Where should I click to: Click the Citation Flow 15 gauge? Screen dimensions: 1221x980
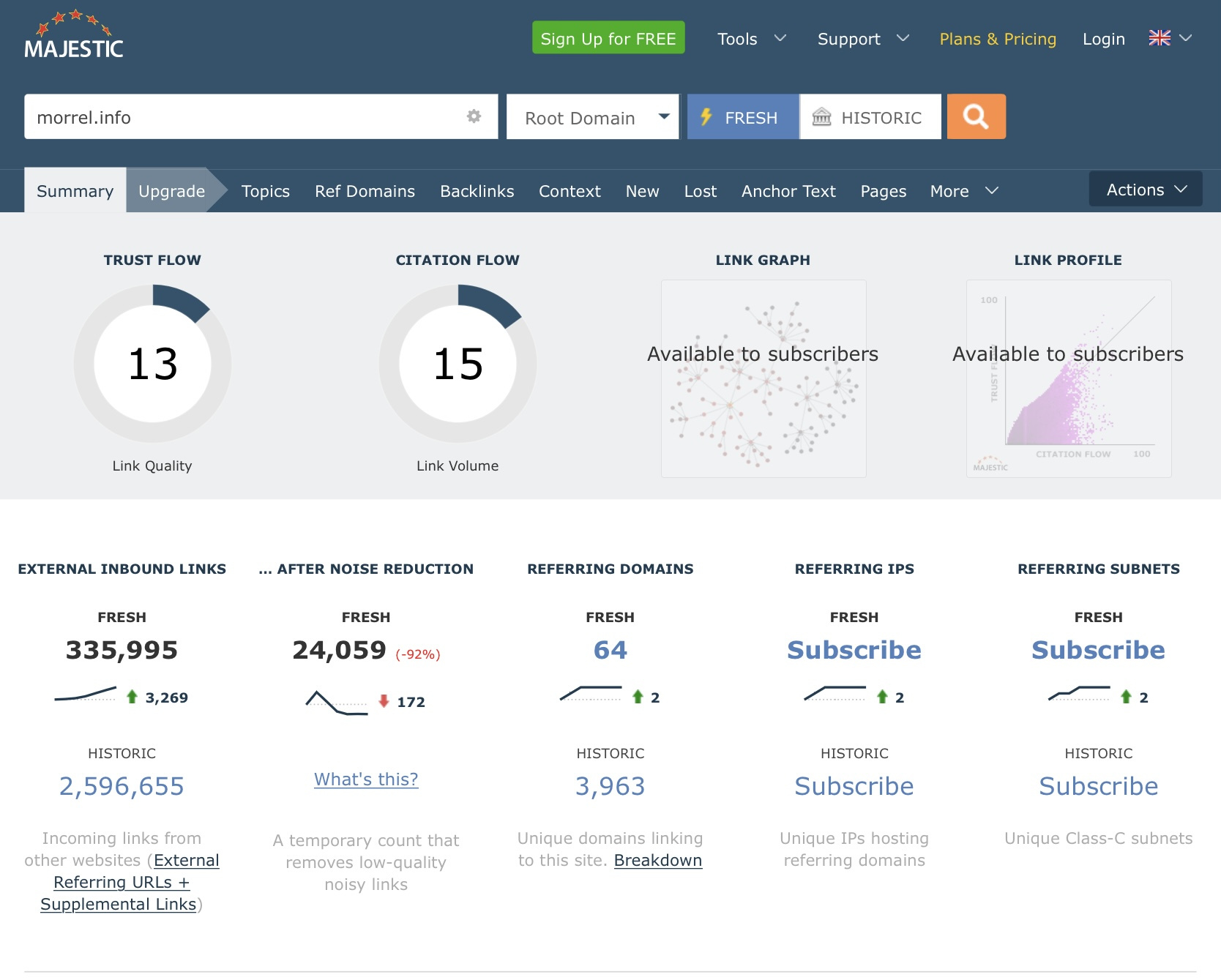458,364
